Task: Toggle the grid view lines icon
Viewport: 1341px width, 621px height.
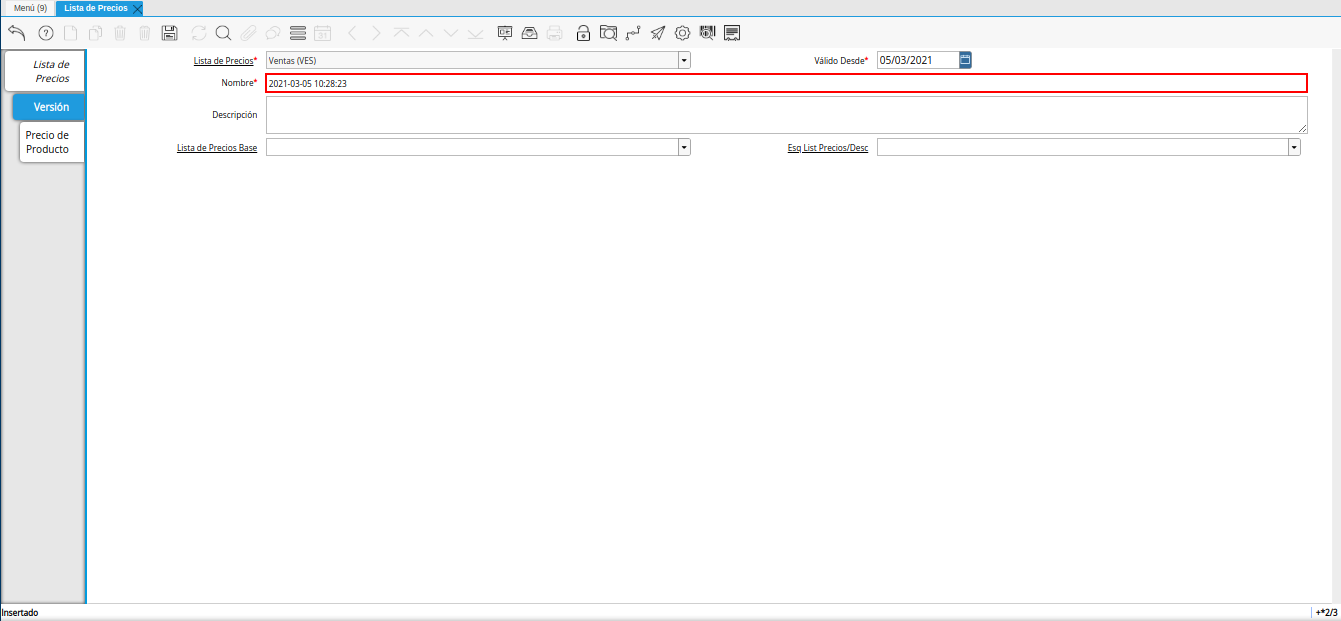Action: pos(297,33)
